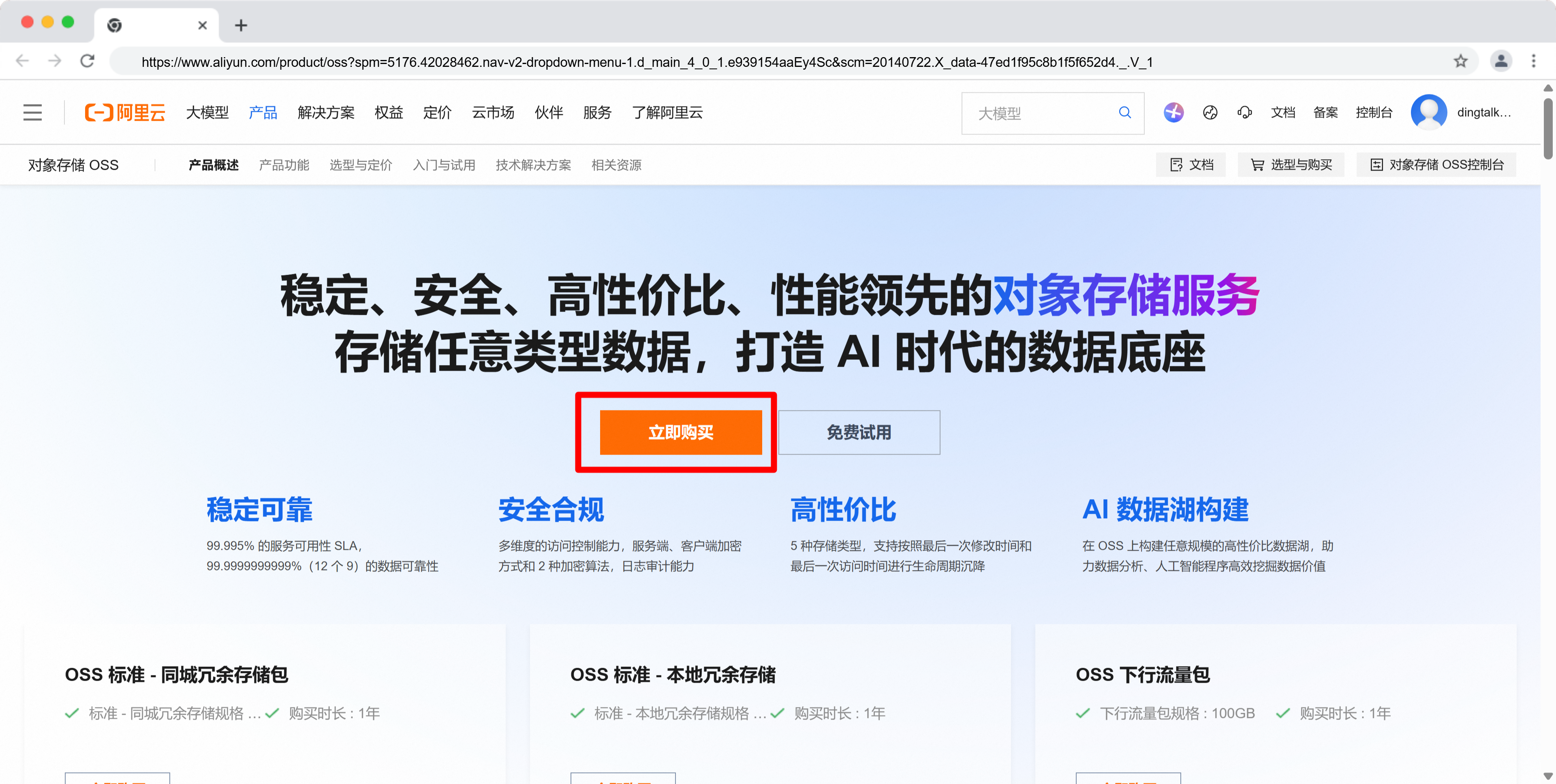Viewport: 1556px width, 784px height.
Task: Click the 免费试用 button
Action: (859, 432)
